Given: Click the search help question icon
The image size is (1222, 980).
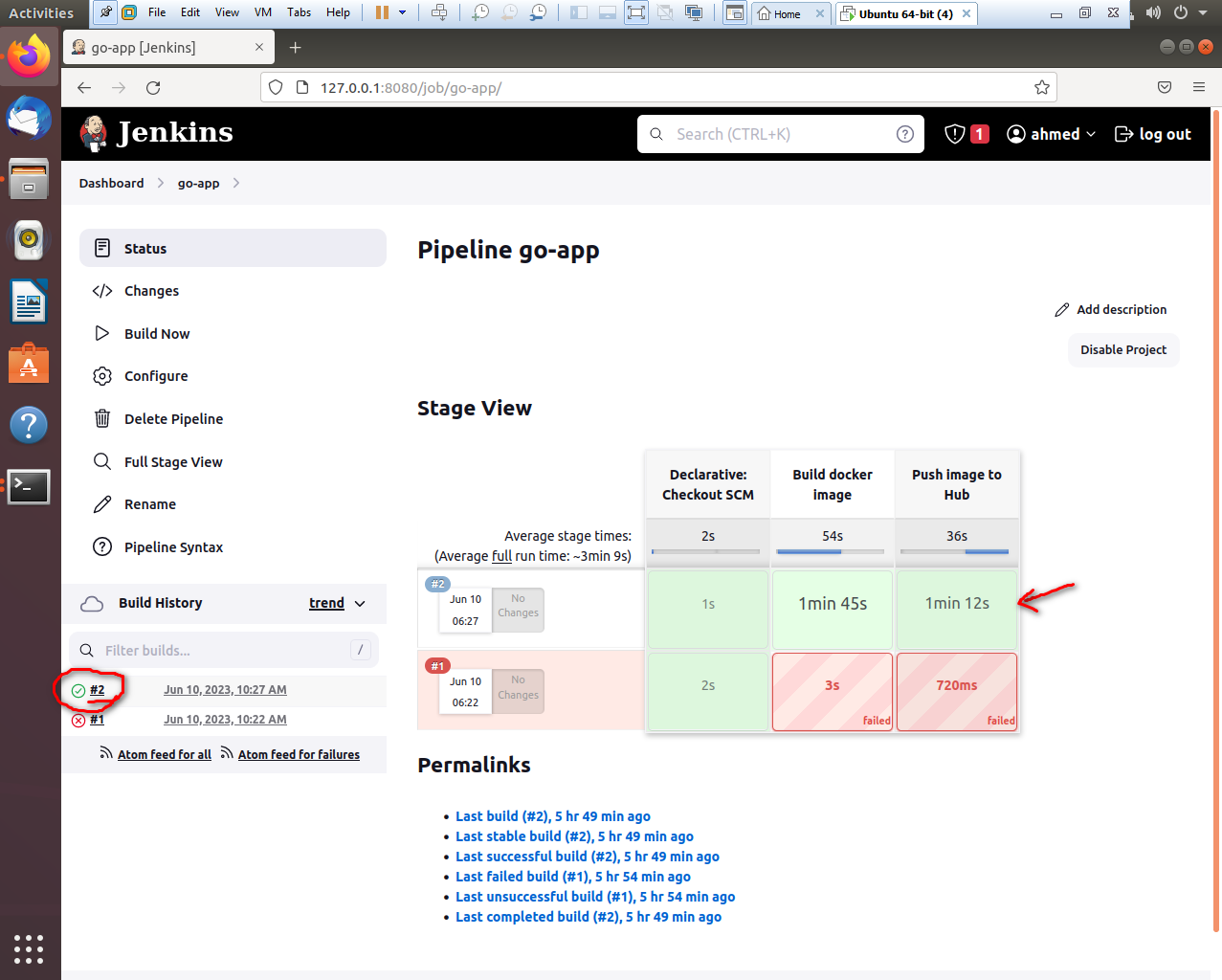Looking at the screenshot, I should 905,134.
